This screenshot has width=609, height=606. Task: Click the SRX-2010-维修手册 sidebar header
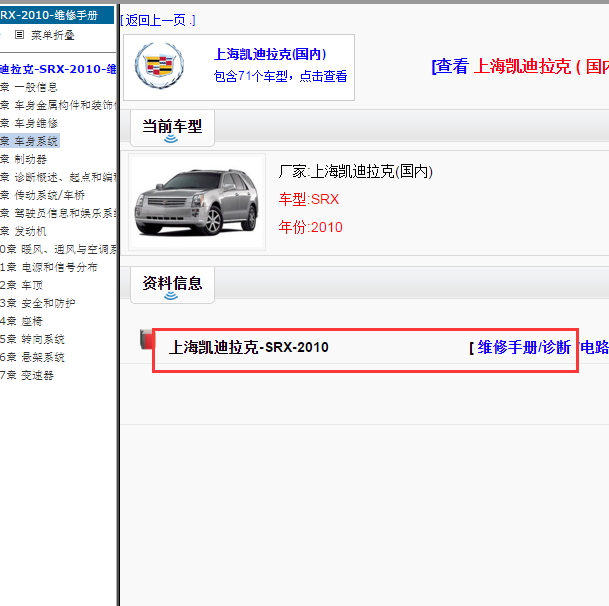coord(57,15)
